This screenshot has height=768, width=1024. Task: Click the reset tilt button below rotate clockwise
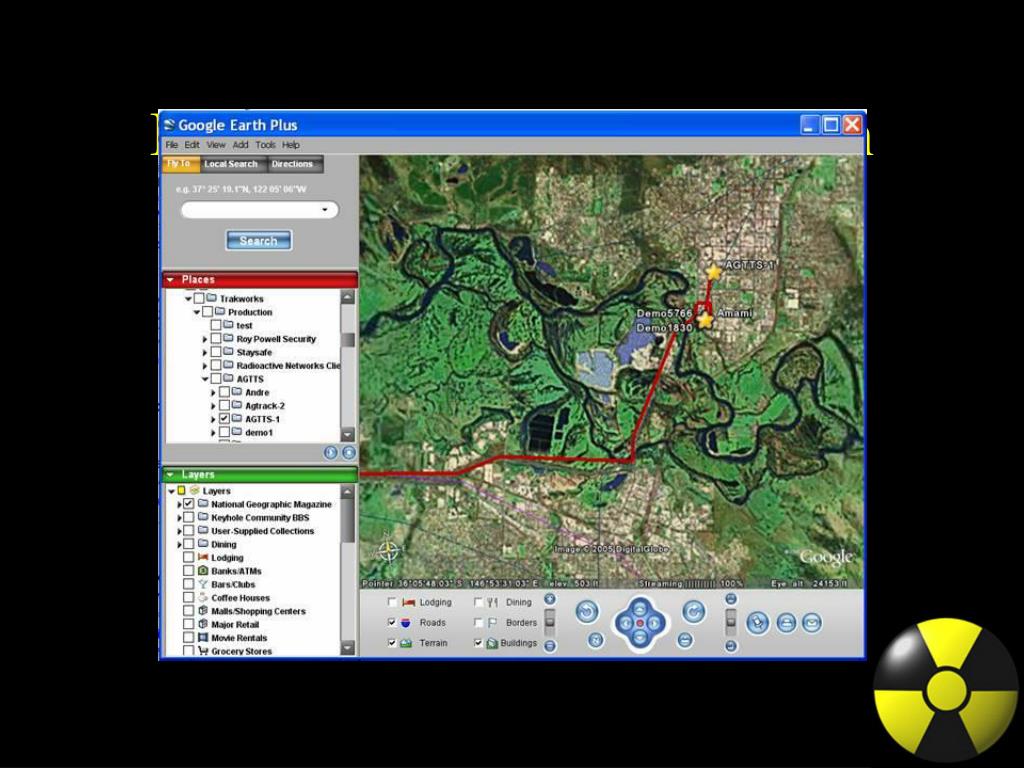coord(684,640)
